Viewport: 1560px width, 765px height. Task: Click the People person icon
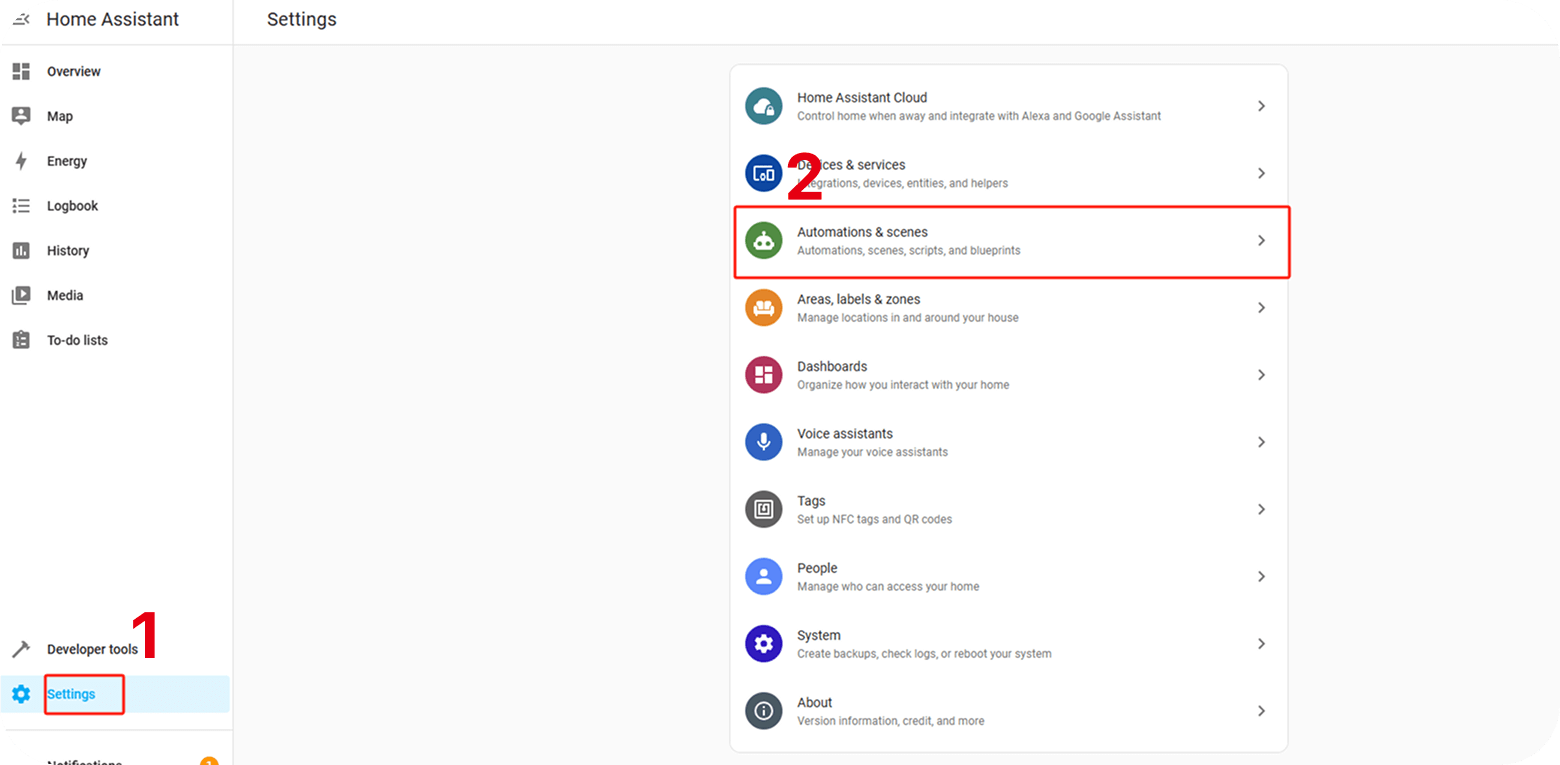tap(764, 576)
